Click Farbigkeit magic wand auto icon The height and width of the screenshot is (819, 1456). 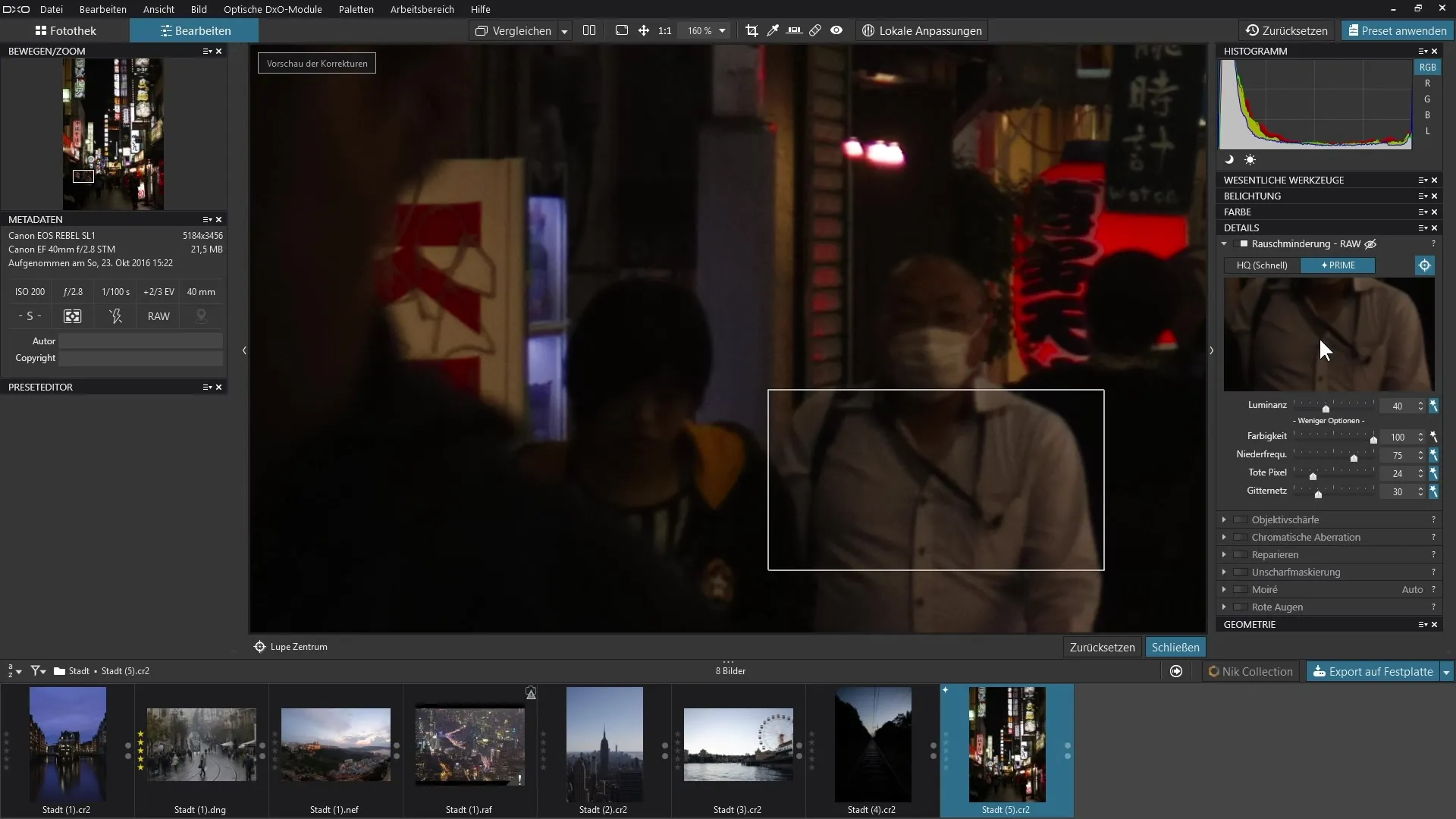pyautogui.click(x=1433, y=437)
